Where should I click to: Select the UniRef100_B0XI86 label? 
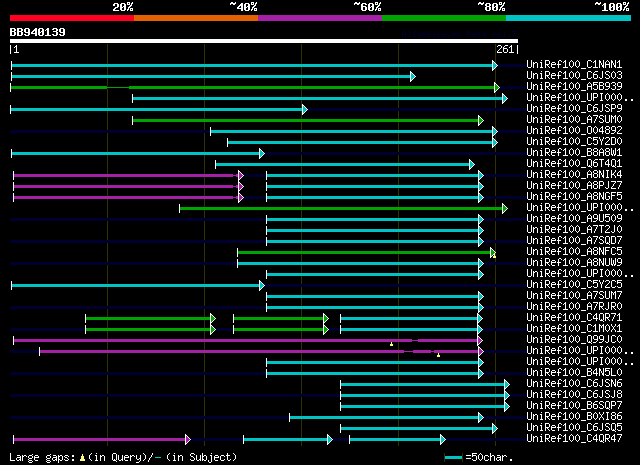574,417
